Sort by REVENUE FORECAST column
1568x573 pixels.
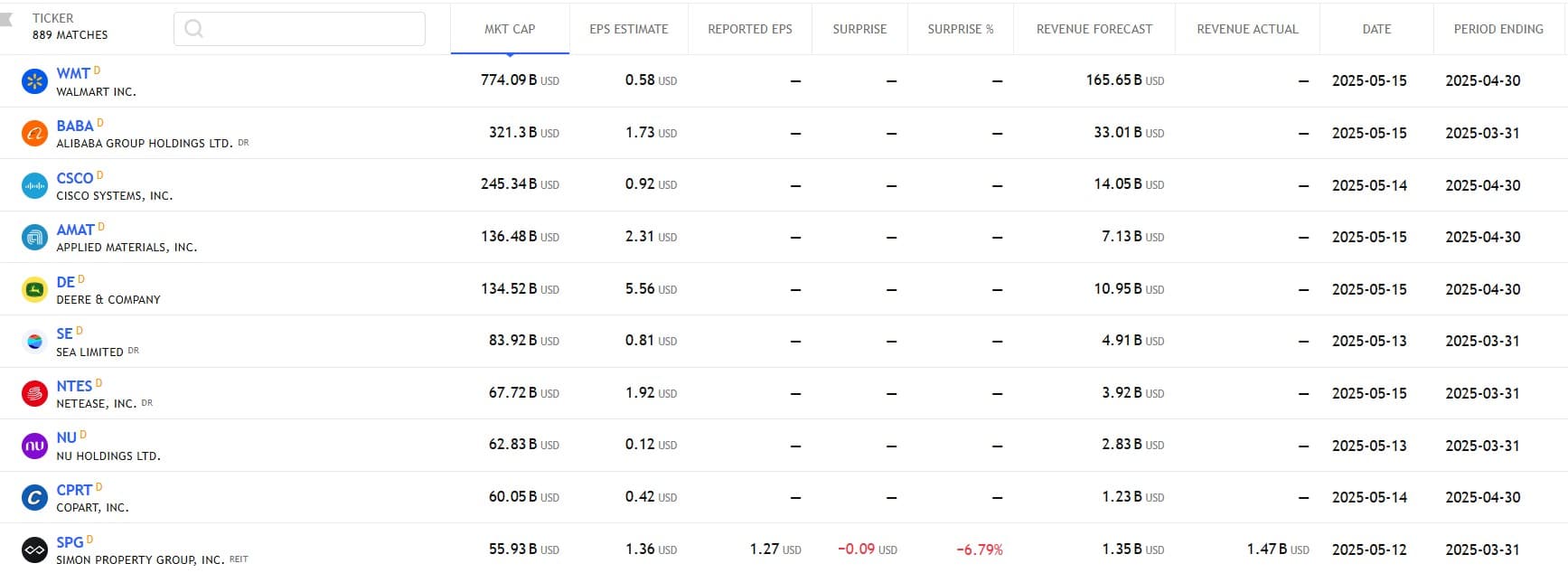tap(1094, 29)
